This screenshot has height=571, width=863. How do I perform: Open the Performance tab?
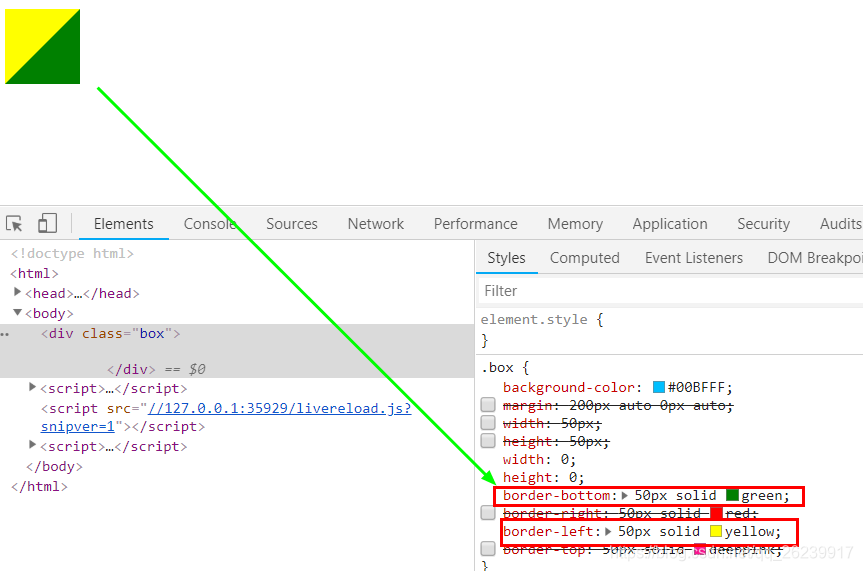(476, 224)
